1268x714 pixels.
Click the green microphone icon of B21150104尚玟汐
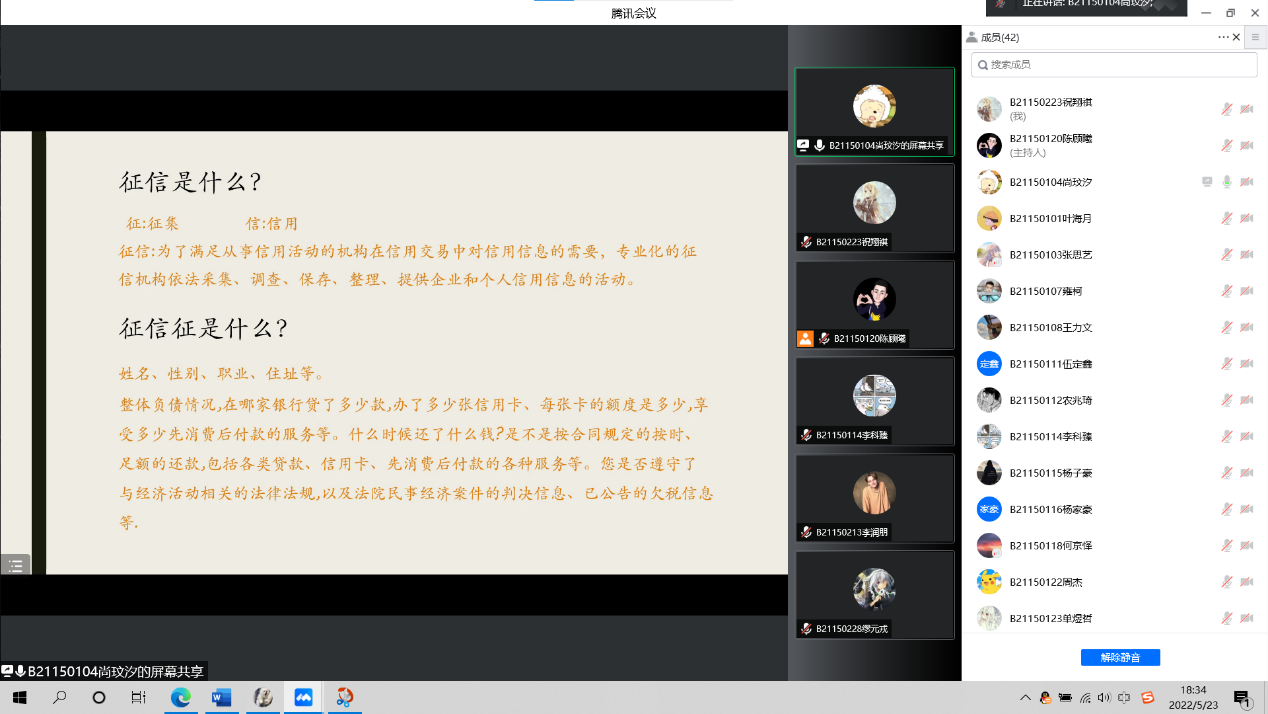pyautogui.click(x=1226, y=182)
